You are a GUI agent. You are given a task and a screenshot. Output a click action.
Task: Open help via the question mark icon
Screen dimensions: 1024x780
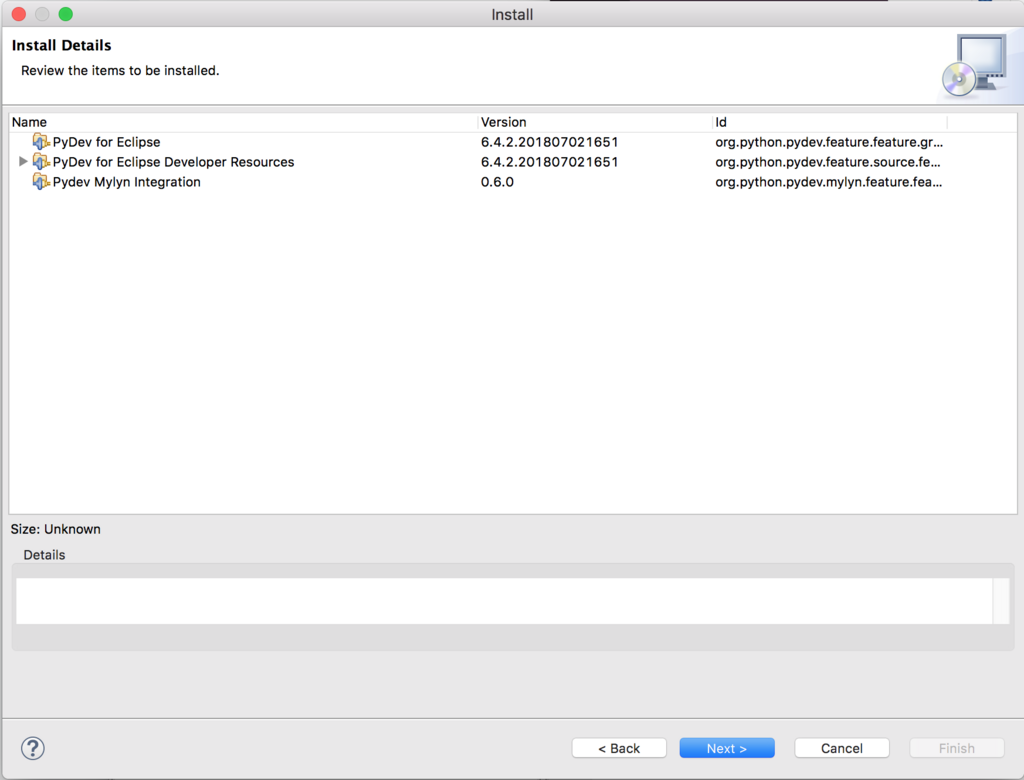point(33,748)
